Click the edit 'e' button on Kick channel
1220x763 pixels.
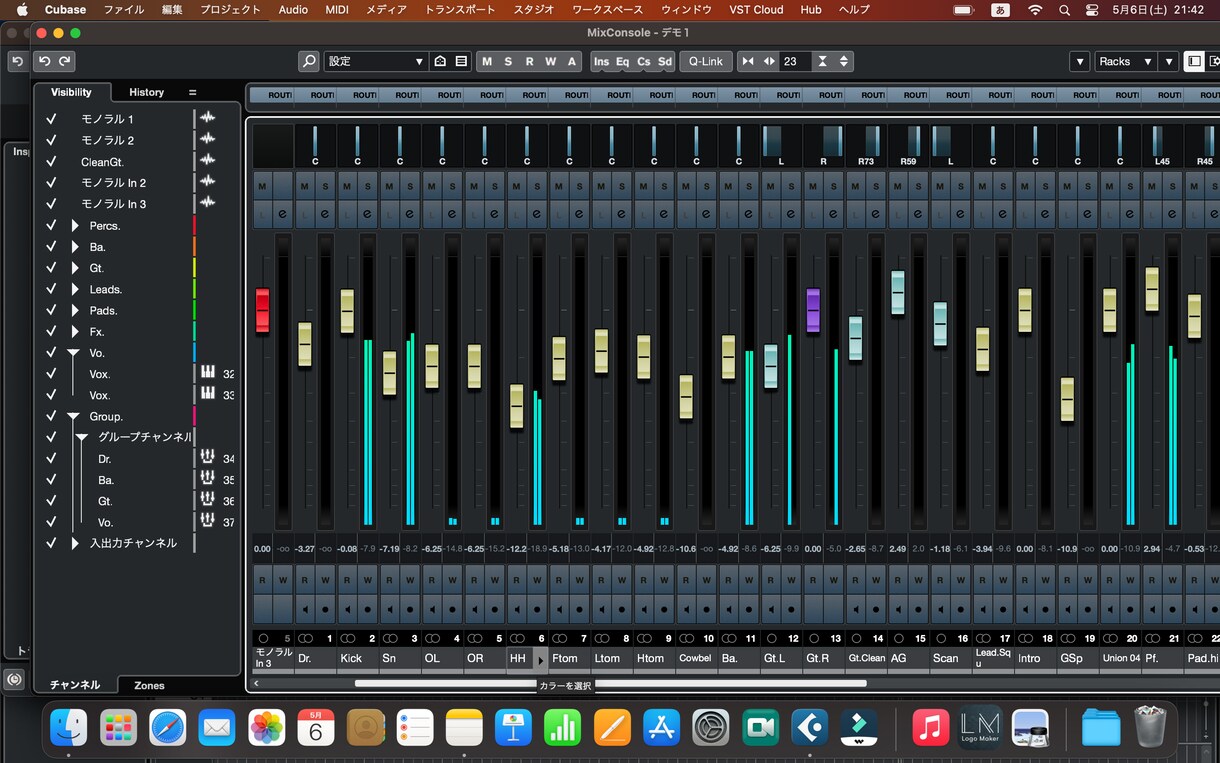[x=368, y=213]
